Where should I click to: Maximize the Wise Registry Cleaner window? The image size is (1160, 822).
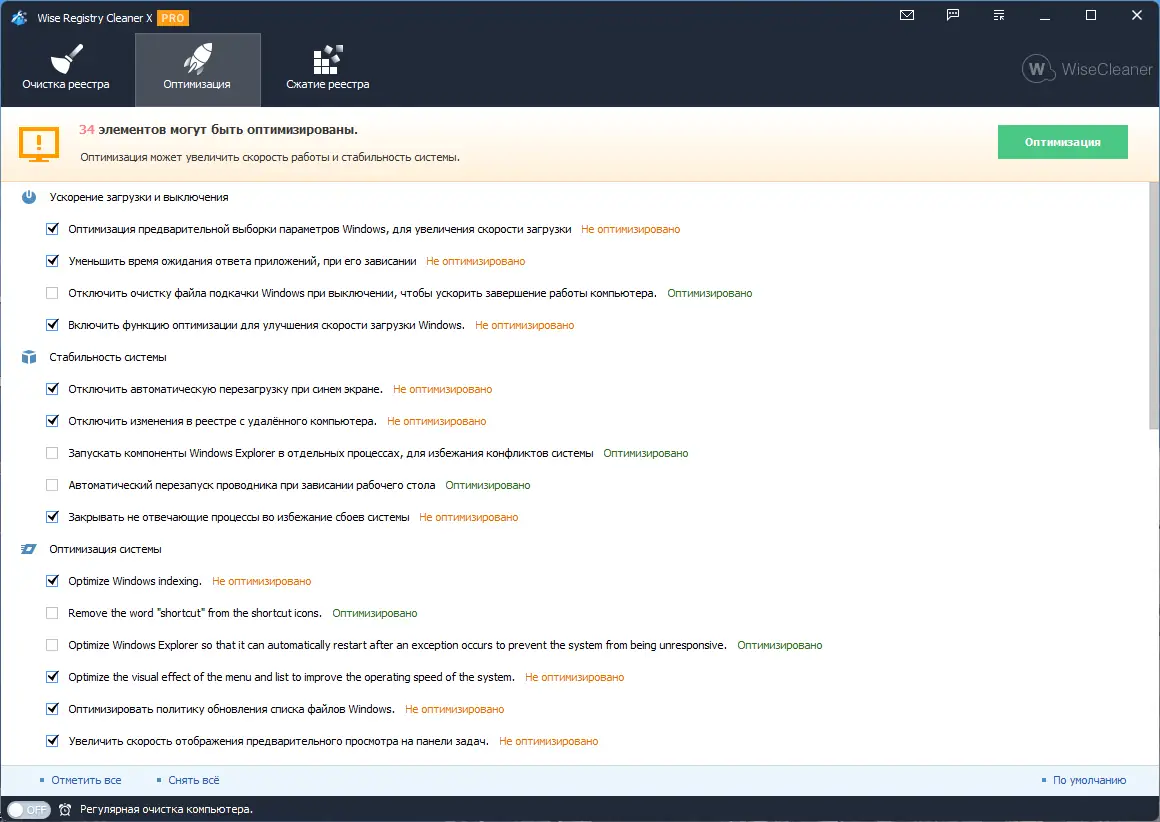pyautogui.click(x=1090, y=16)
